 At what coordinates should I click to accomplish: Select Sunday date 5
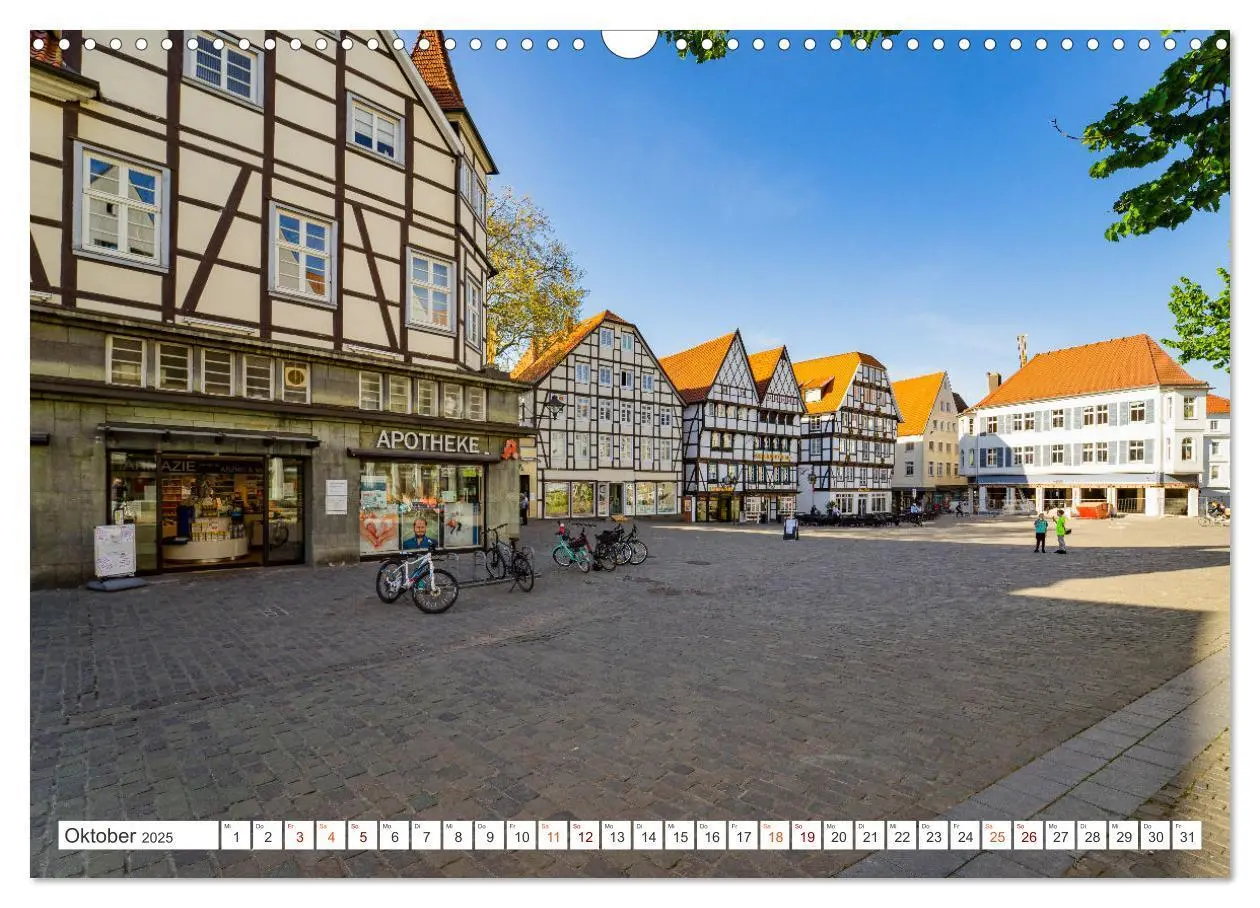(362, 836)
